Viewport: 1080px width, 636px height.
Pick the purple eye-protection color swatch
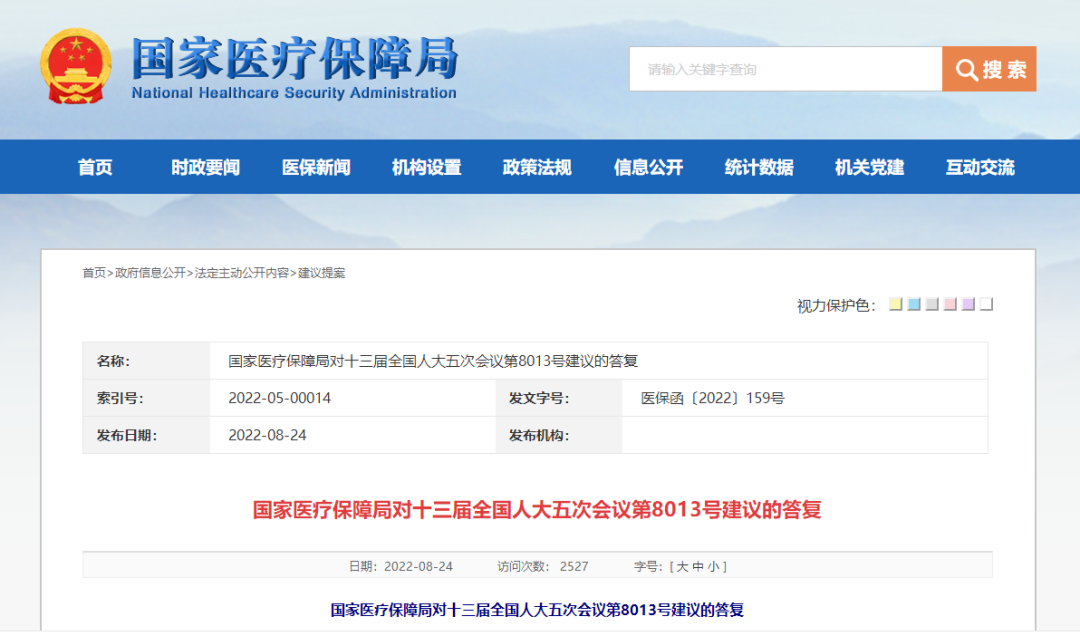pyautogui.click(x=968, y=304)
